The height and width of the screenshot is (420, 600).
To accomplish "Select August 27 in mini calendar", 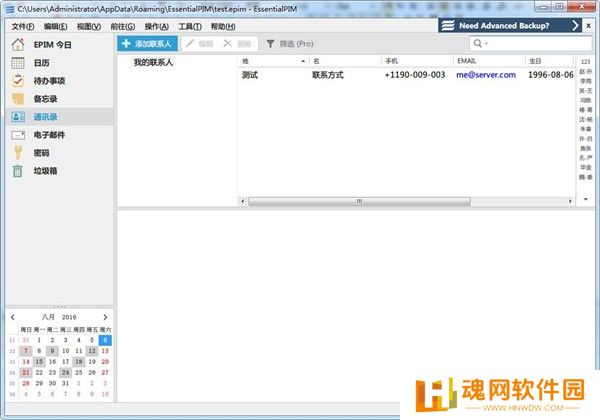I will pos(105,372).
